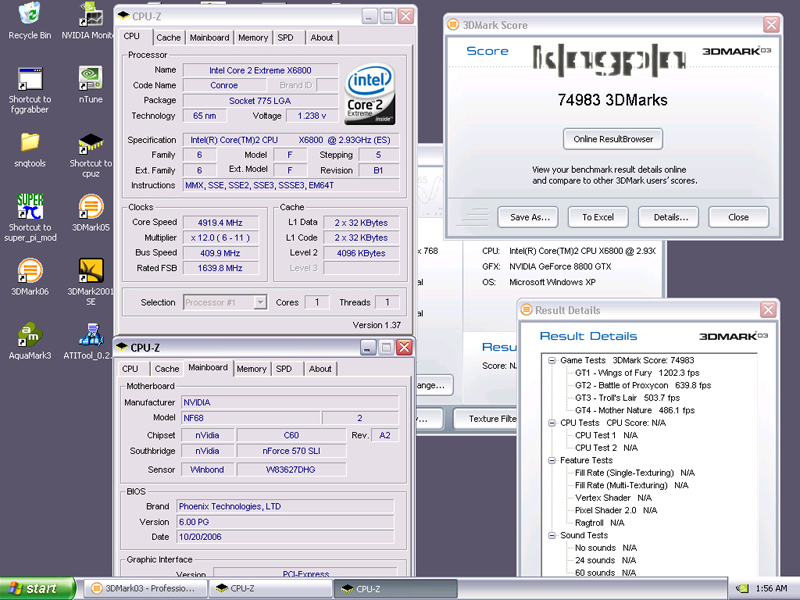Click the Southbridge nForce 570 SLI field
This screenshot has width=800, height=600.
(x=291, y=451)
